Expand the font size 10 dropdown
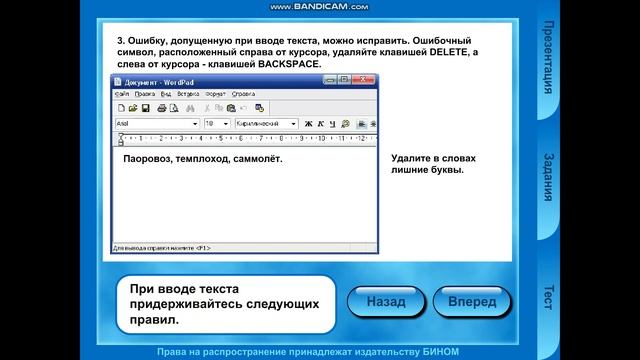This screenshot has height=360, width=640. pos(225,124)
